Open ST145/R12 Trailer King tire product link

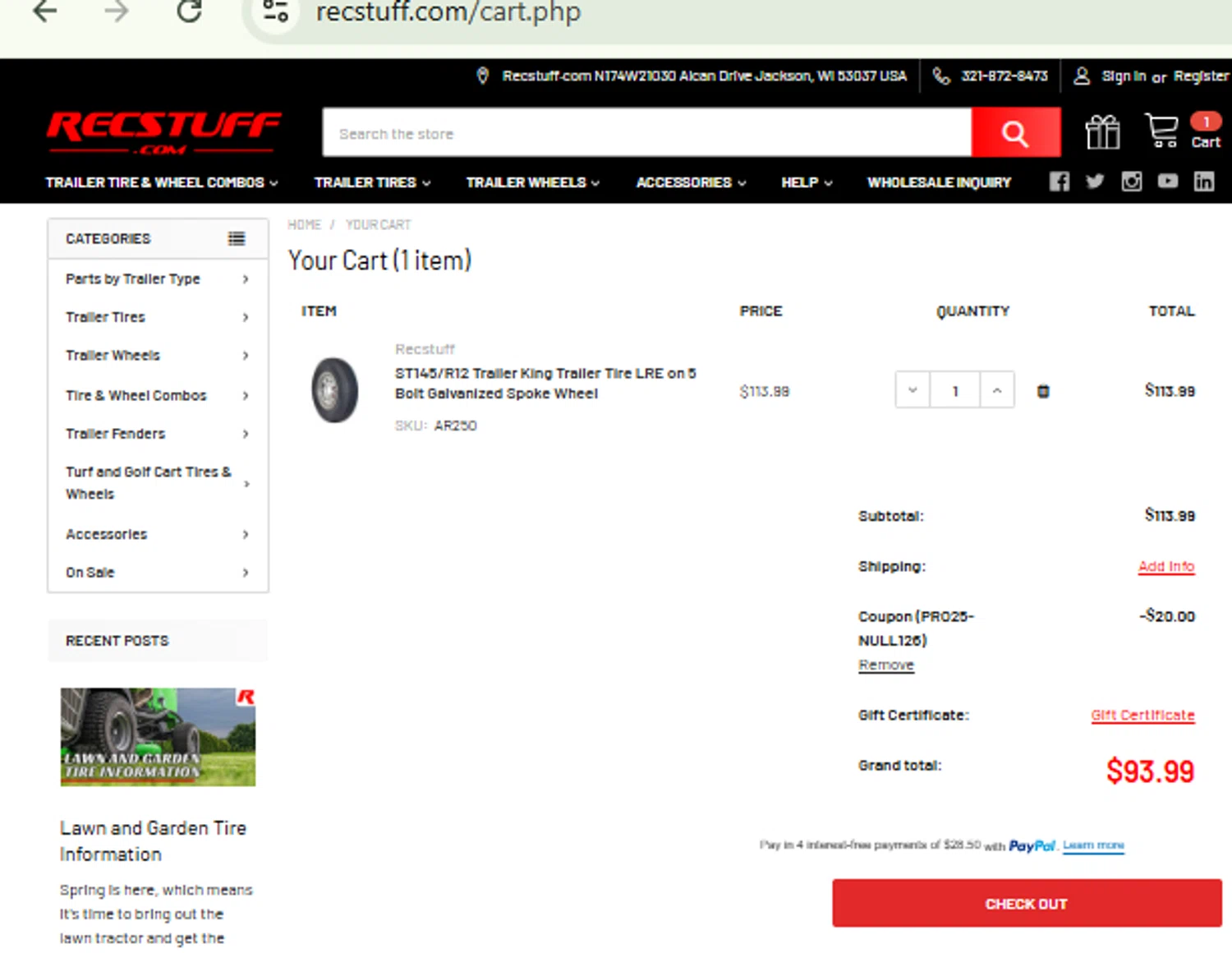click(545, 383)
